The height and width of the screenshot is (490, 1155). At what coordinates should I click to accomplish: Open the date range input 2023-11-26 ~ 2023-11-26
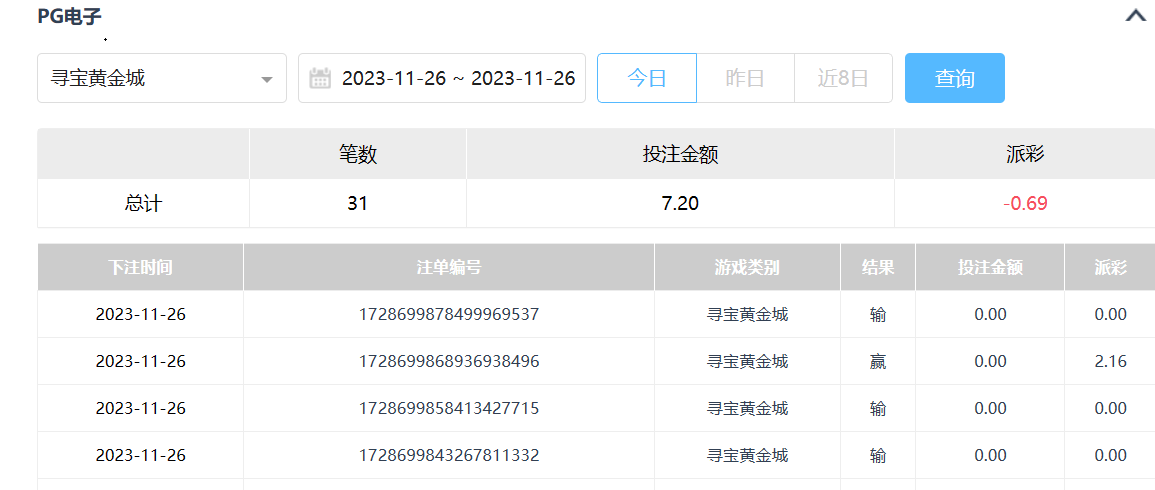coord(442,78)
